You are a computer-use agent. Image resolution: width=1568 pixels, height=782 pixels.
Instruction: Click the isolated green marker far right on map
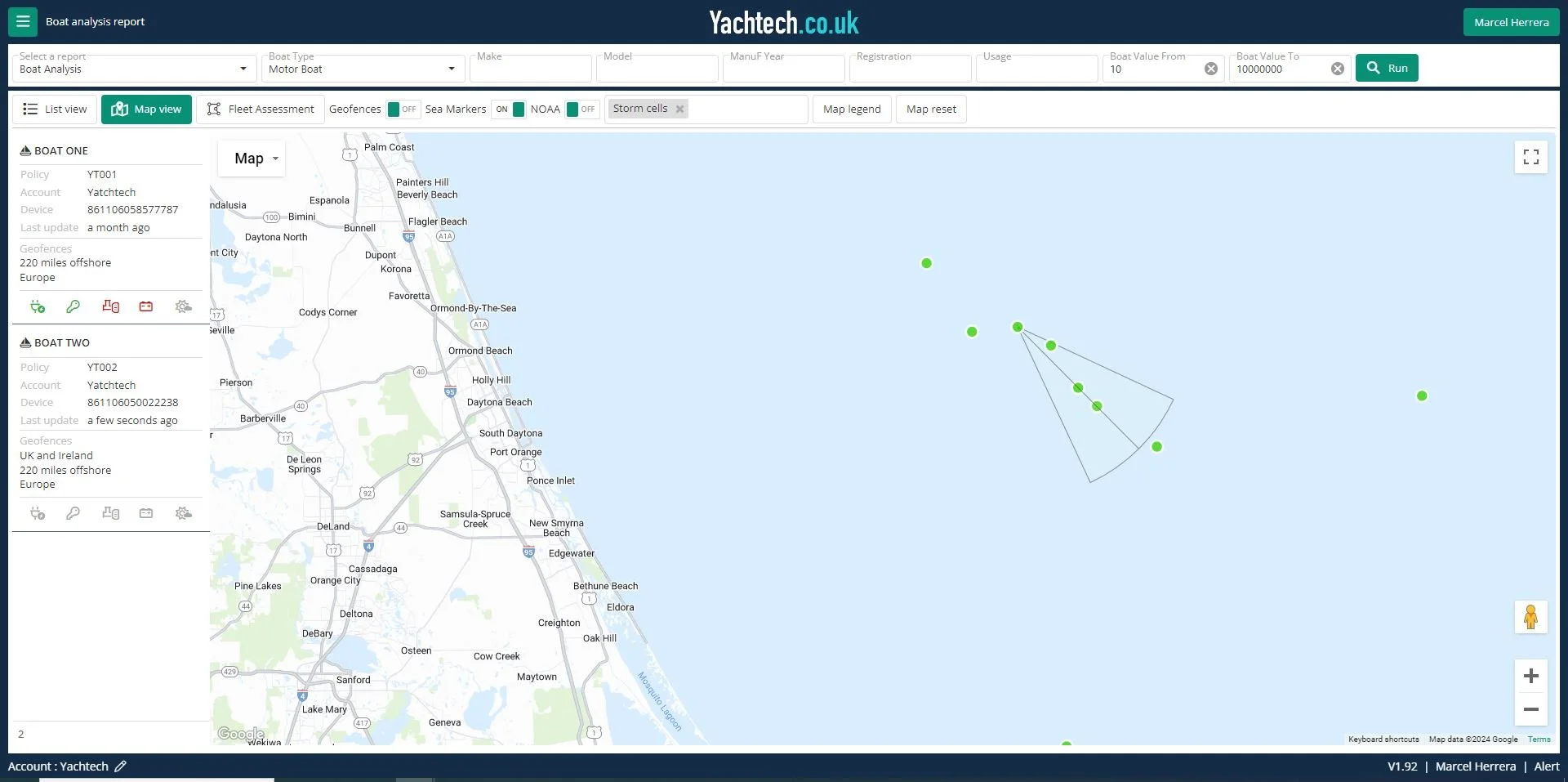pos(1422,395)
